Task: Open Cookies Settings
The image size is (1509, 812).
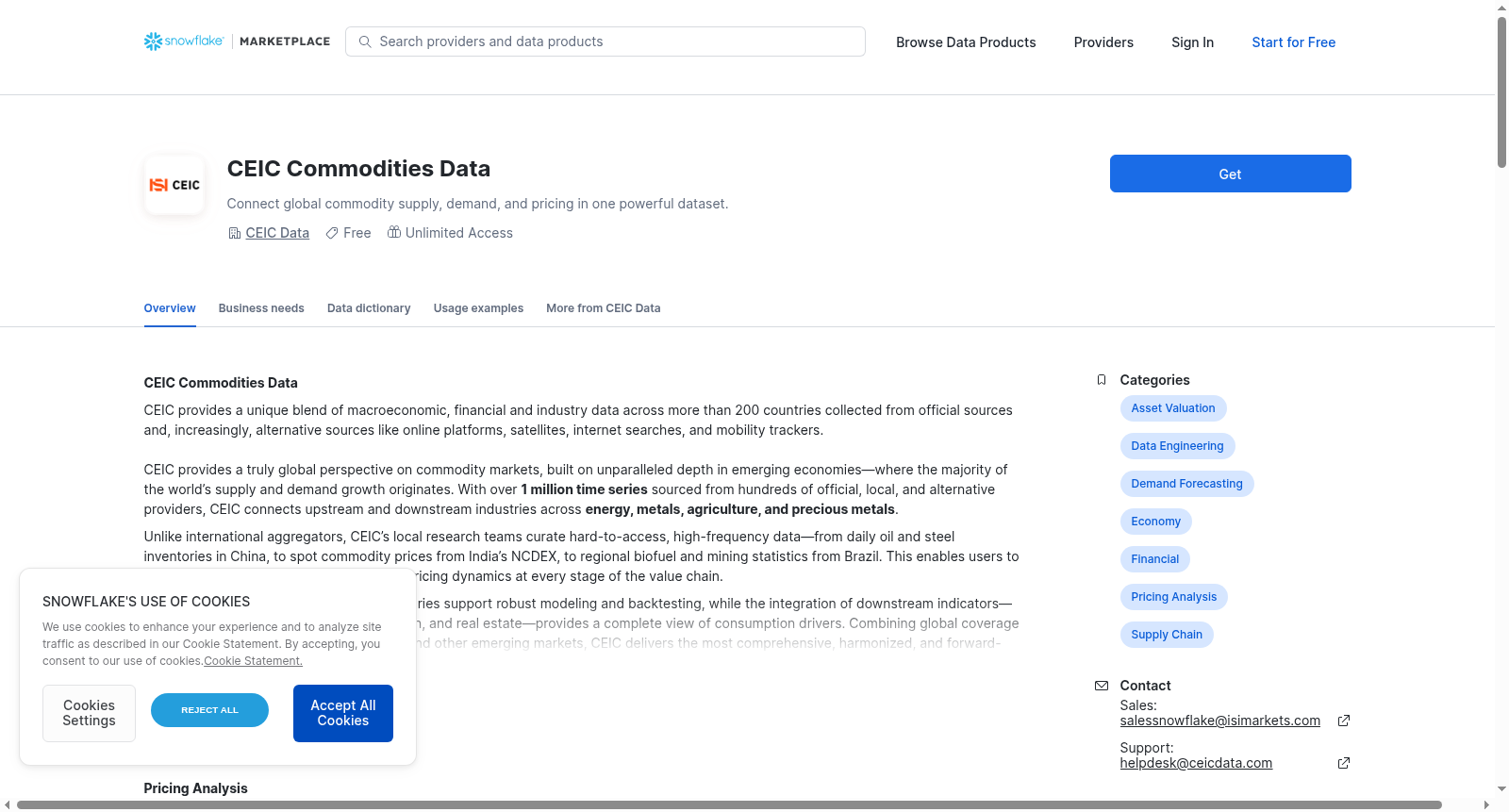Action: pyautogui.click(x=89, y=713)
